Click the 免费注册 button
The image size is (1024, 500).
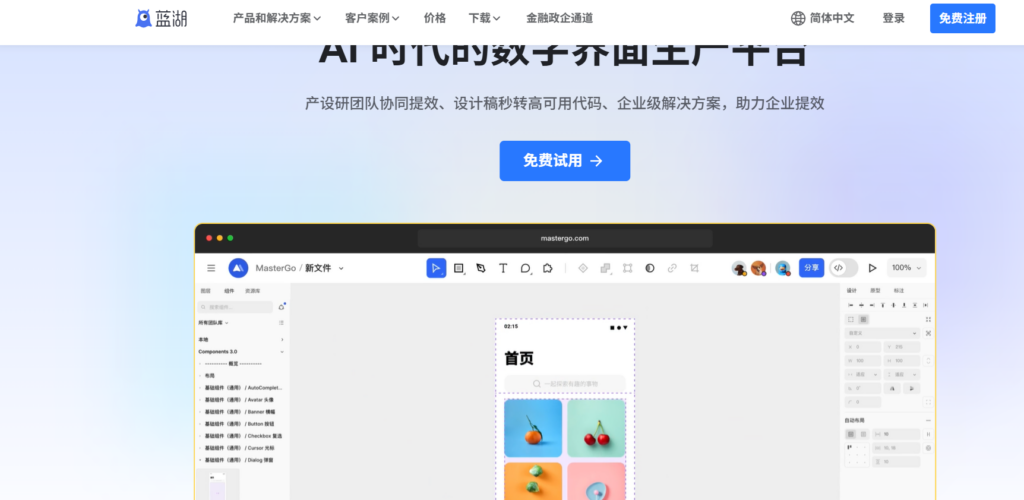coord(962,18)
